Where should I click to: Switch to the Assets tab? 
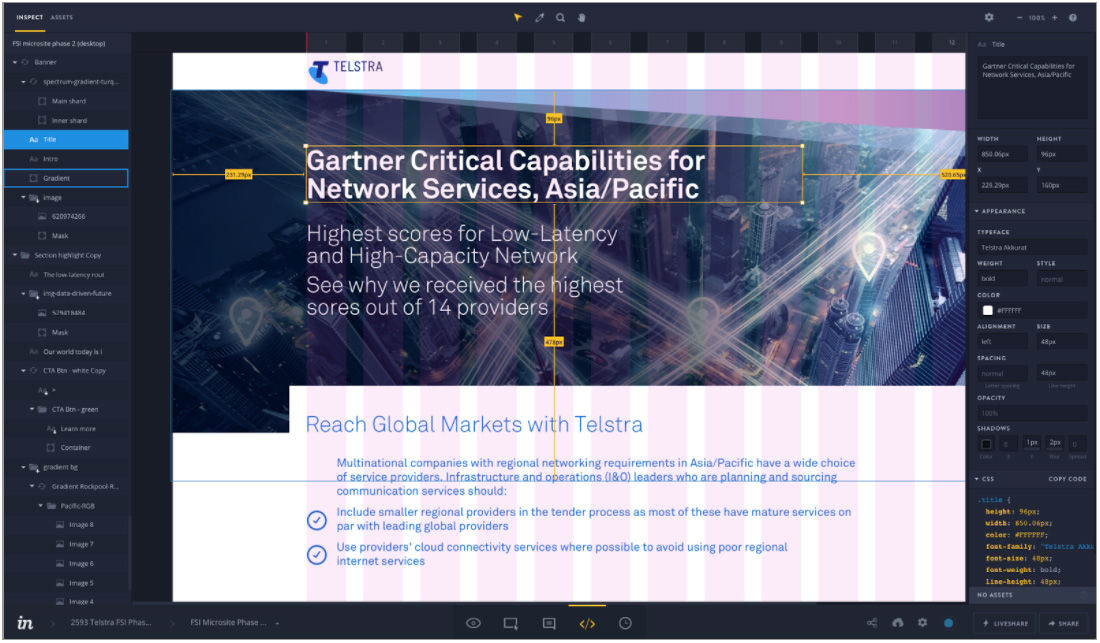pyautogui.click(x=62, y=17)
